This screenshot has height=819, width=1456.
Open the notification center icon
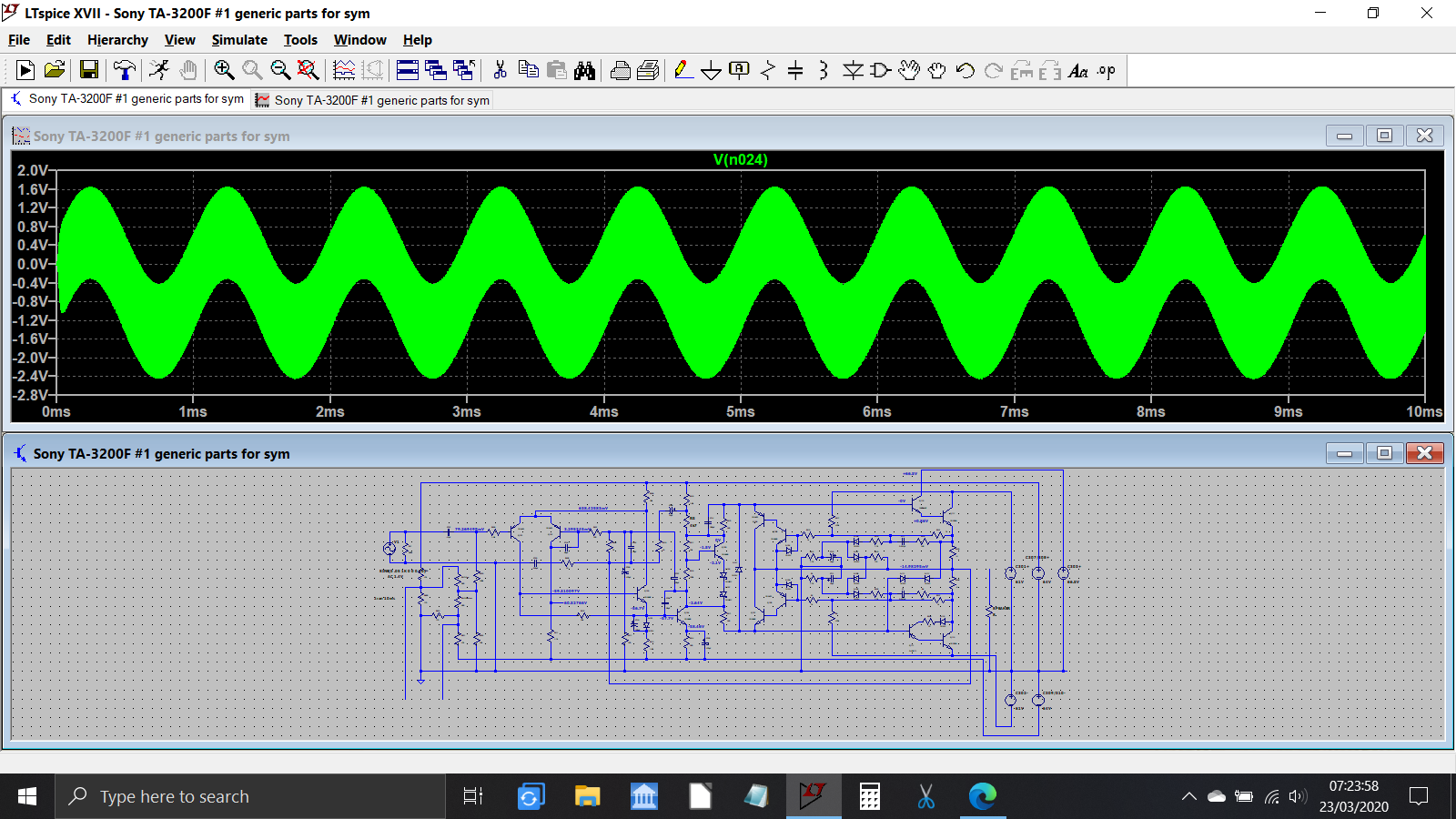click(x=1419, y=796)
